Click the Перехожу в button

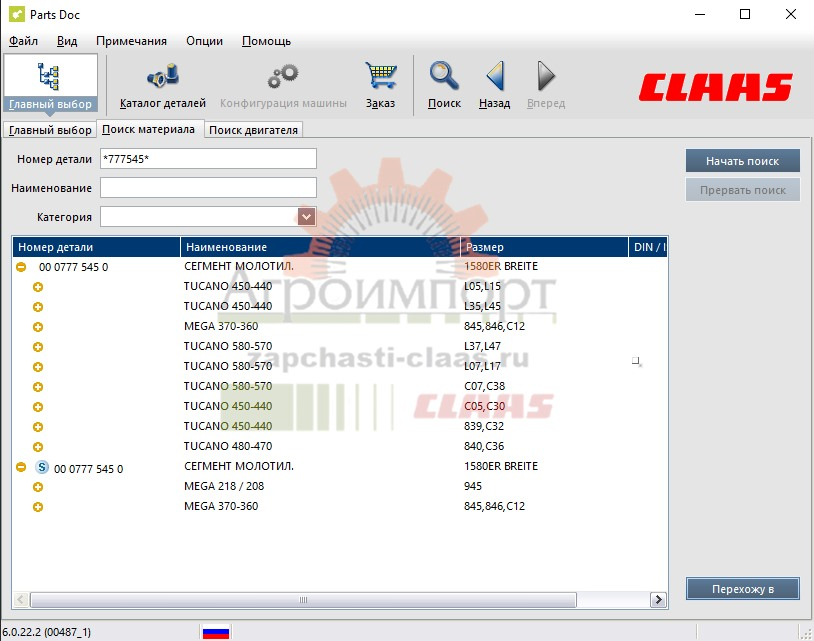pyautogui.click(x=742, y=589)
